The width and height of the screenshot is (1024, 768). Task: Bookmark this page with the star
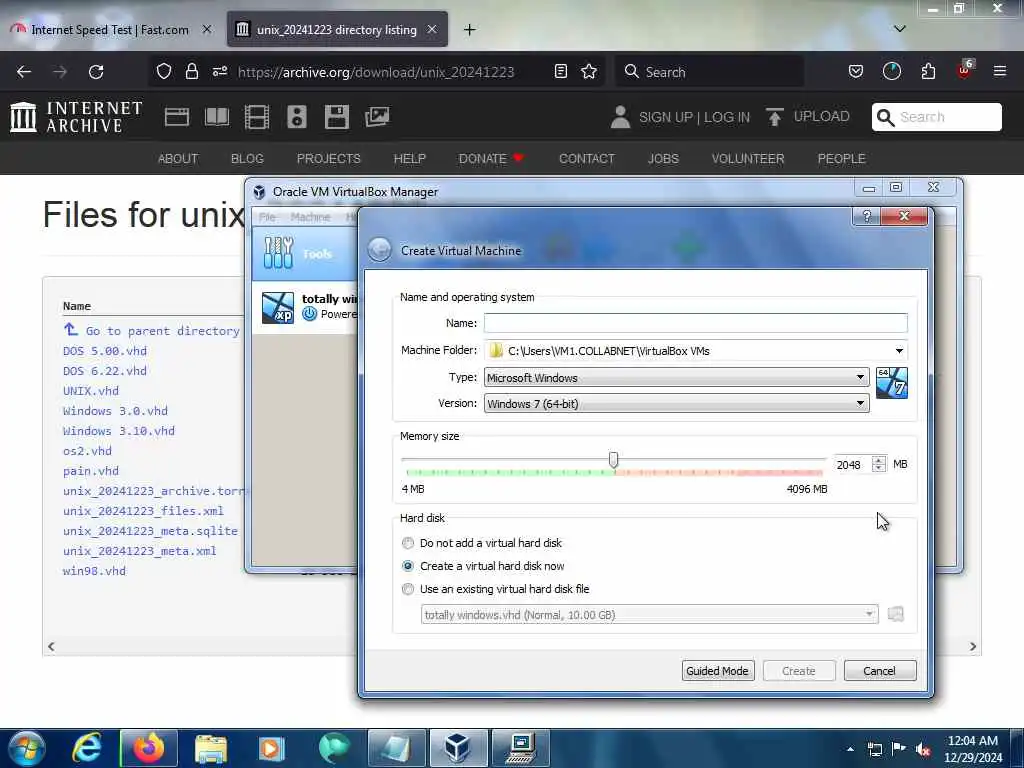(x=589, y=71)
